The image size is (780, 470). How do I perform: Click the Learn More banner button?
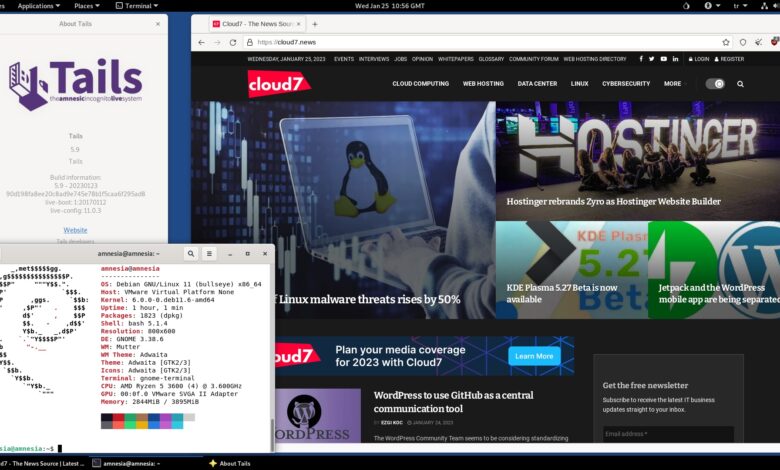(534, 356)
